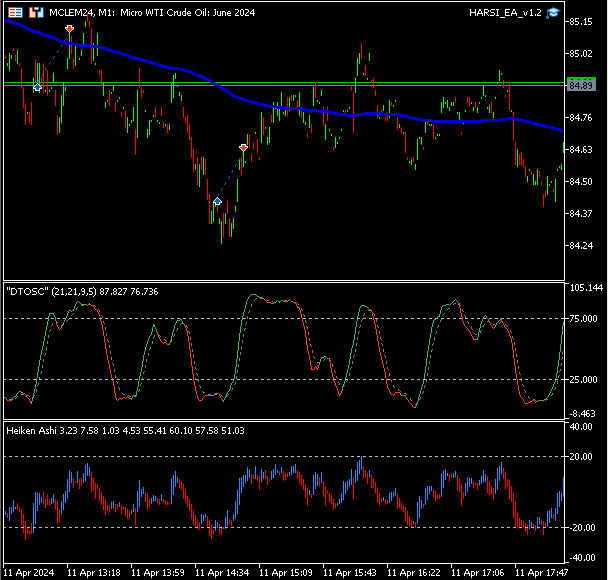Click price scale value 84.24
The height and width of the screenshot is (580, 608).
(x=581, y=245)
